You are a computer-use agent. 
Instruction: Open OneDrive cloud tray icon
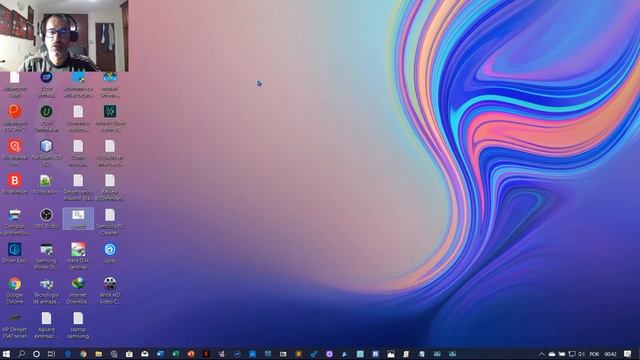coord(552,354)
